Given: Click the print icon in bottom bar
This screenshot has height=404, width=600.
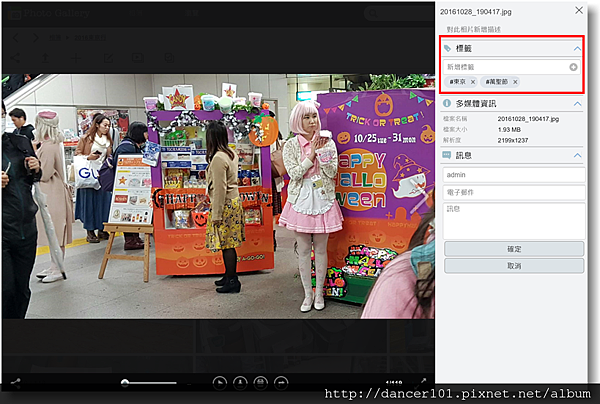Looking at the screenshot, I should coord(261,383).
